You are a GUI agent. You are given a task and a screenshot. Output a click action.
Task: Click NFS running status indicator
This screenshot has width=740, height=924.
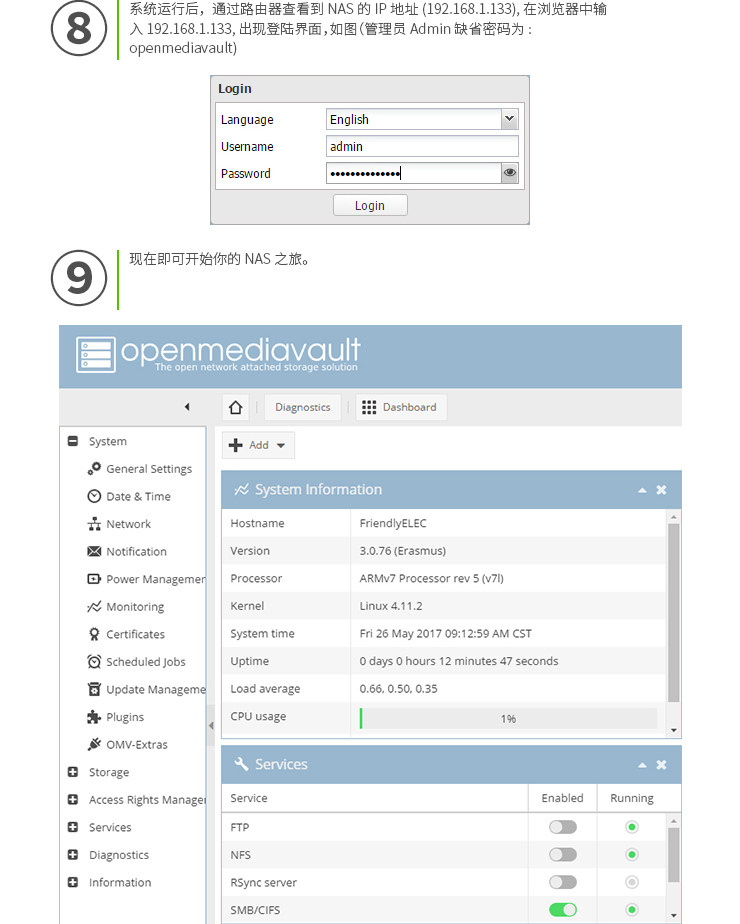click(632, 854)
